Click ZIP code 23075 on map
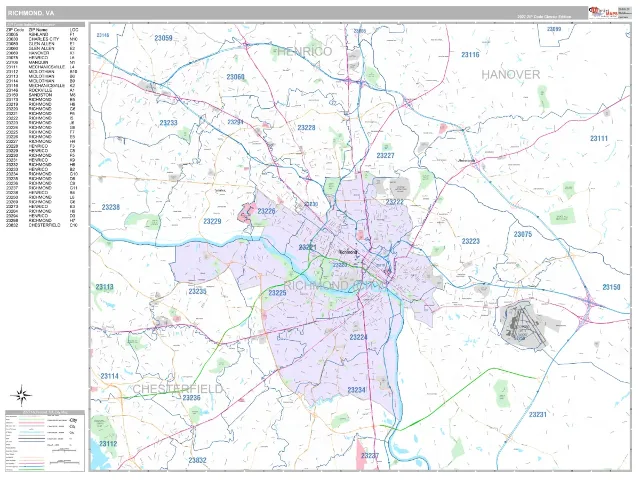The width and height of the screenshot is (640, 480). pos(523,234)
